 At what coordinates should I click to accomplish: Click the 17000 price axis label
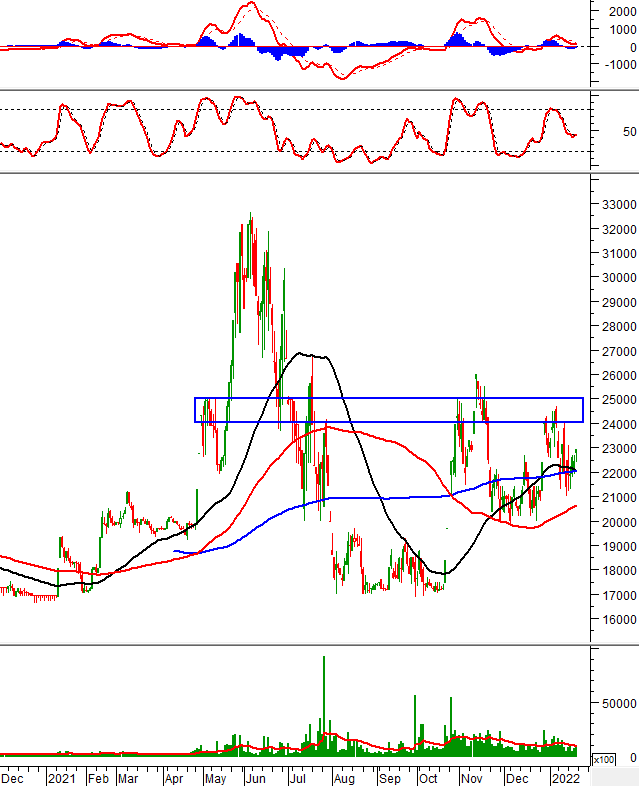click(x=619, y=595)
